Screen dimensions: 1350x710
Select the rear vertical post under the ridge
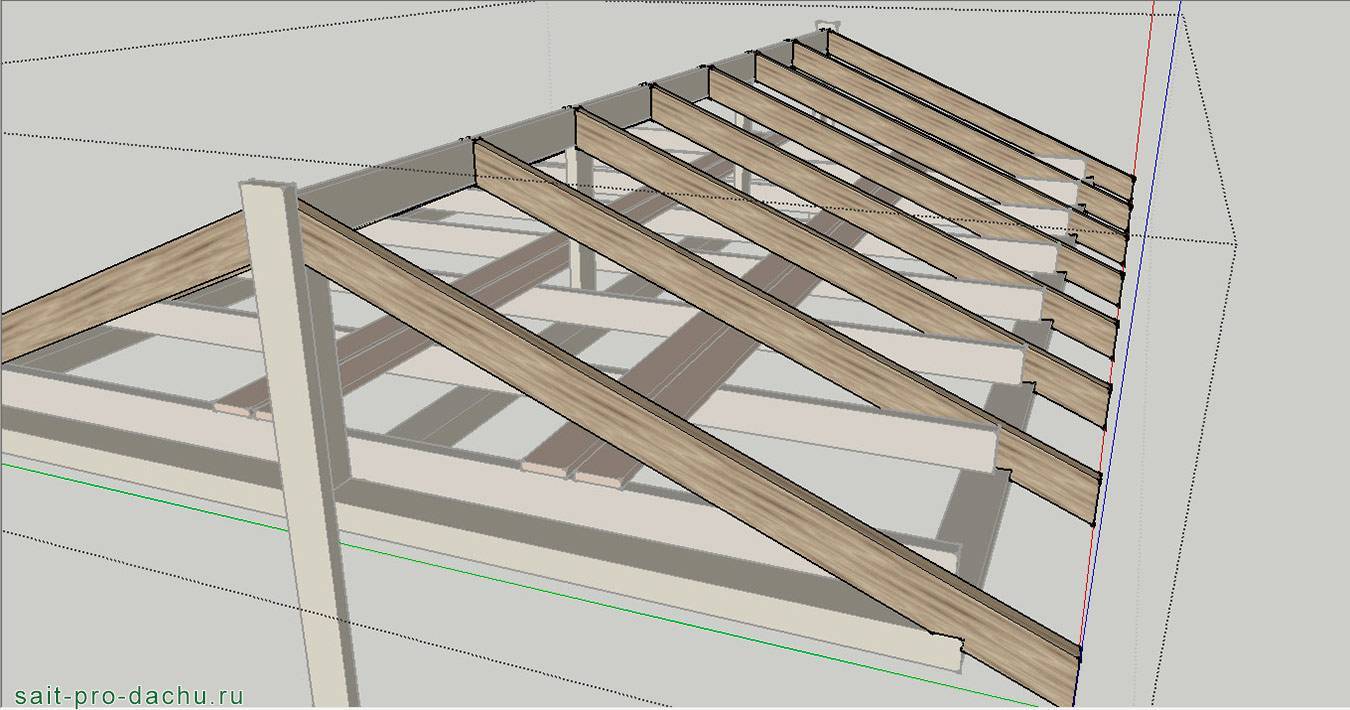click(x=583, y=220)
